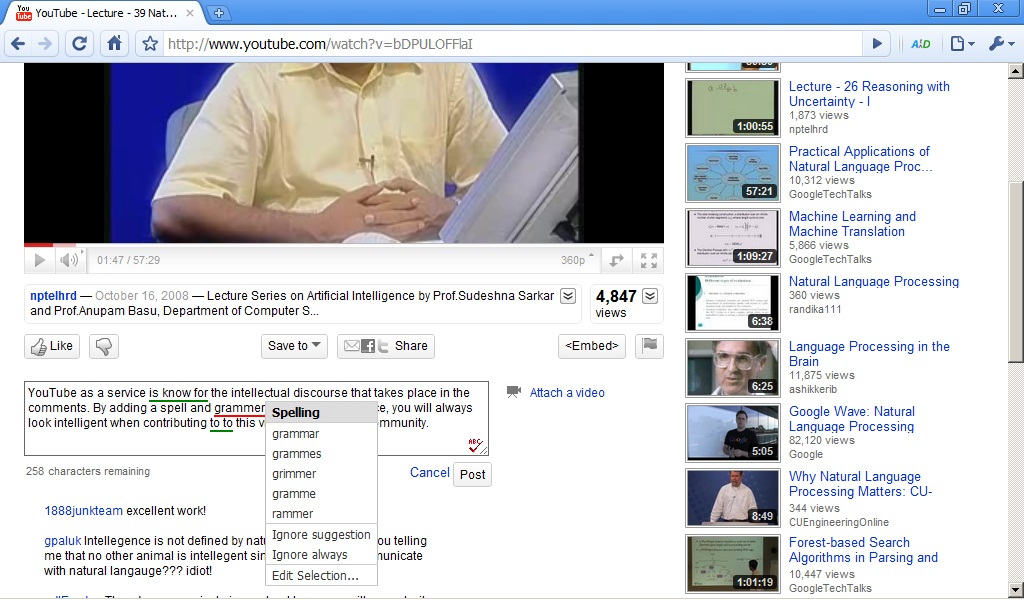
Task: Expand the view count statistics
Action: (650, 296)
